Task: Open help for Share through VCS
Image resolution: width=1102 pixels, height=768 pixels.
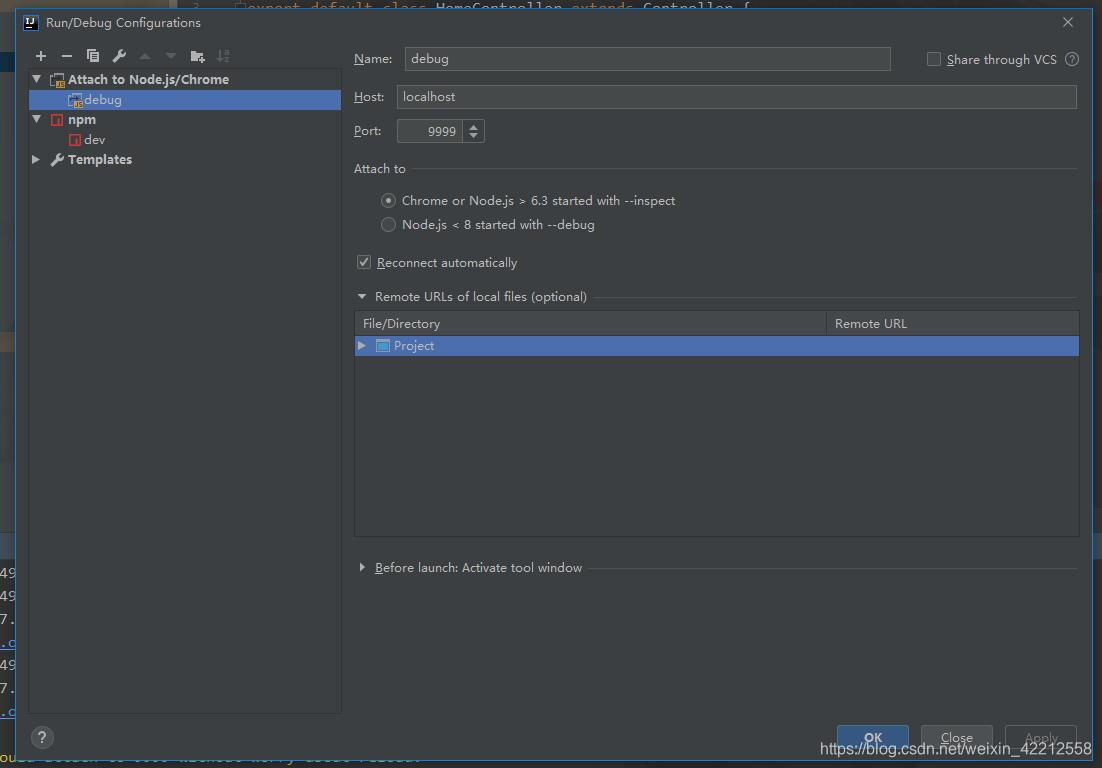Action: pos(1072,59)
